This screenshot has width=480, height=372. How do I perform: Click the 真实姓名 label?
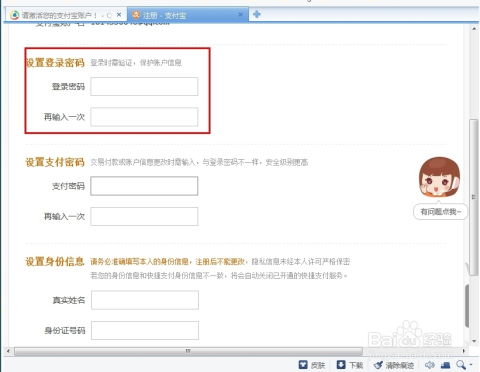(x=69, y=300)
